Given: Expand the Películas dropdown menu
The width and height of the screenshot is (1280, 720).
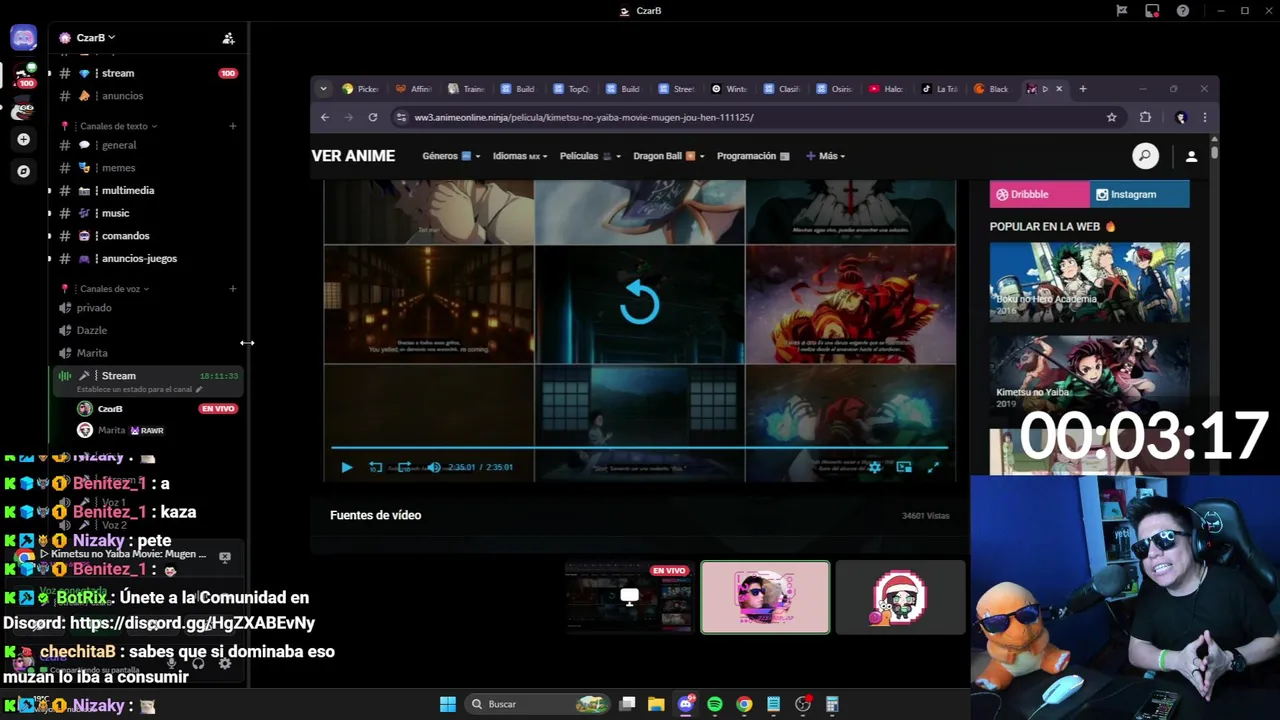Looking at the screenshot, I should point(590,156).
